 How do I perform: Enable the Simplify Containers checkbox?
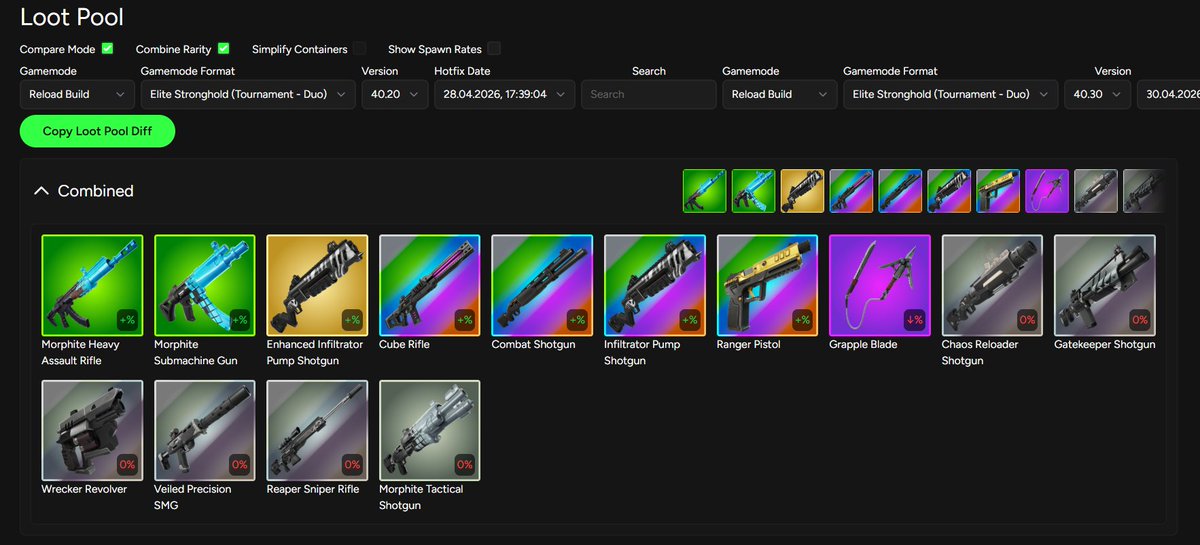click(x=360, y=48)
